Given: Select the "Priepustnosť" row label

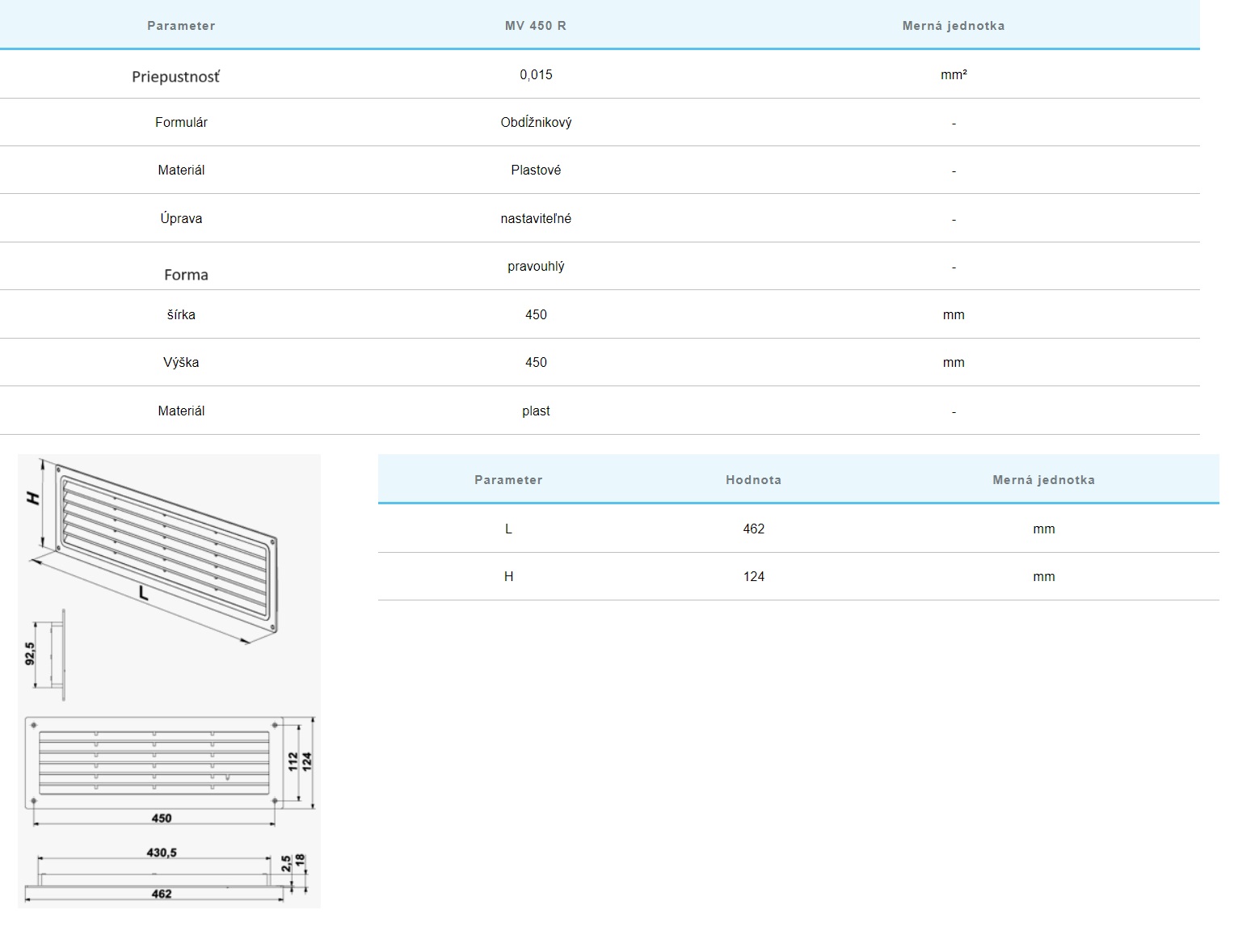Looking at the screenshot, I should coord(175,77).
